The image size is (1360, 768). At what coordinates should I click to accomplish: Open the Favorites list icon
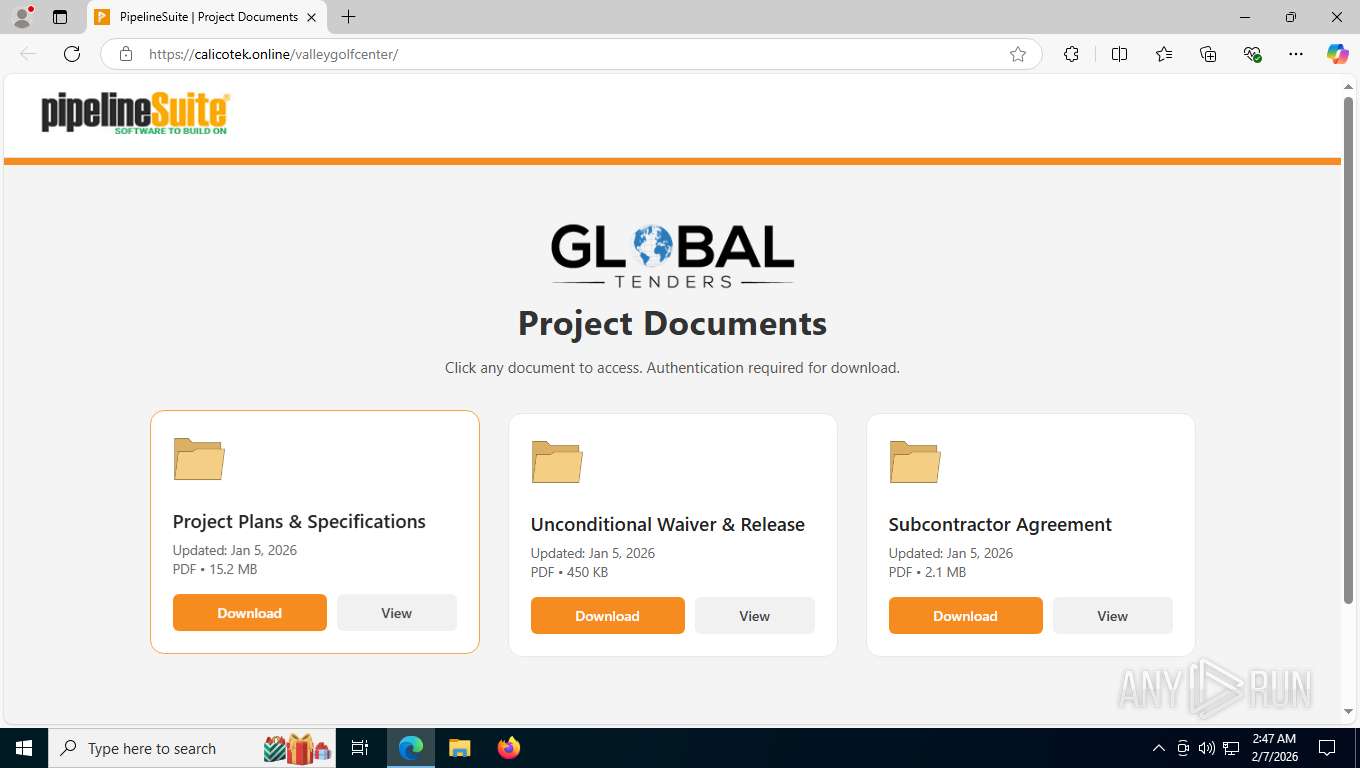click(x=1164, y=54)
